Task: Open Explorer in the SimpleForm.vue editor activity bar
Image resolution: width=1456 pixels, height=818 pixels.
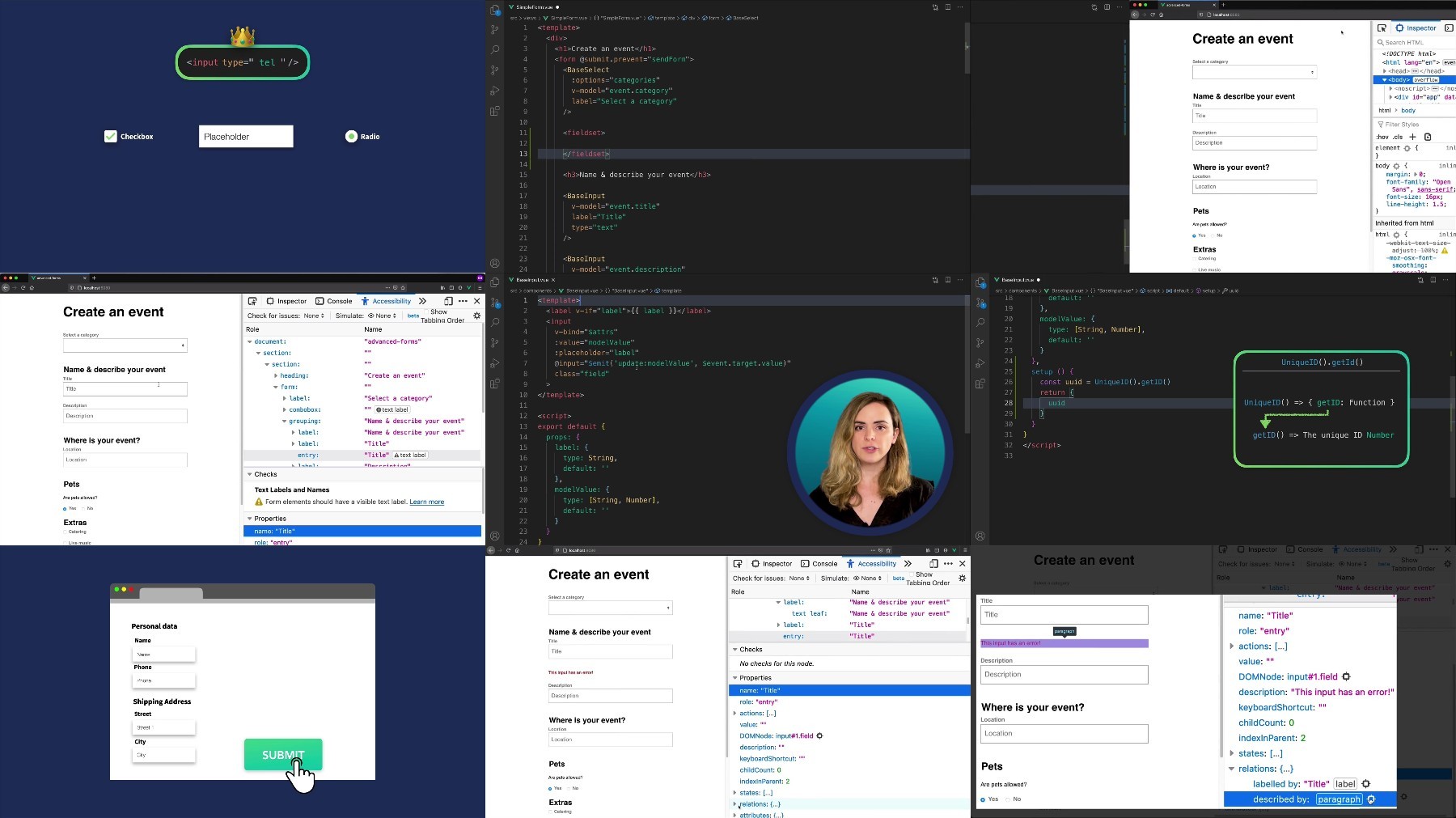Action: click(495, 10)
